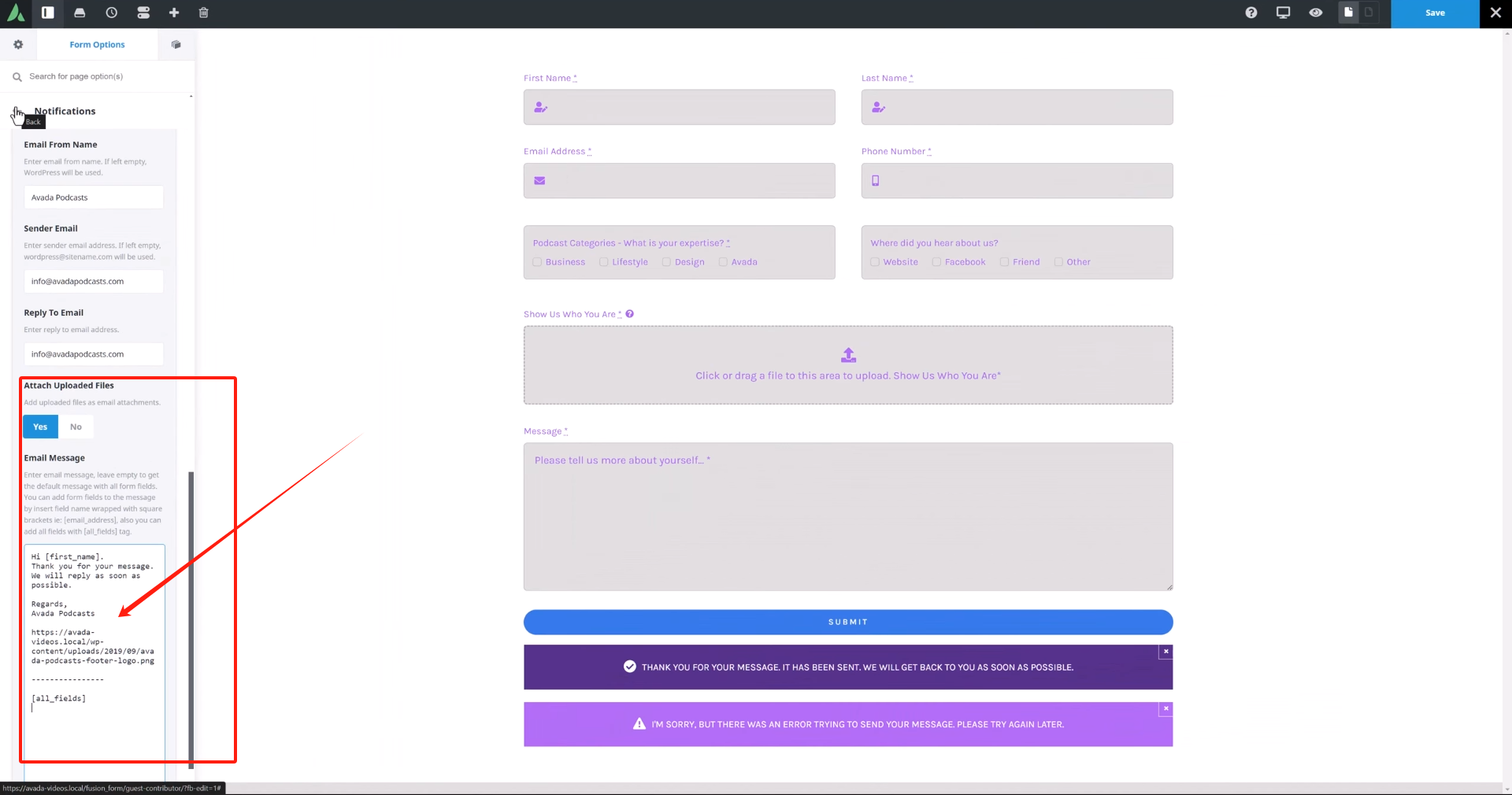This screenshot has width=1512, height=795.
Task: Switch to the Form Options tab
Action: tap(97, 45)
